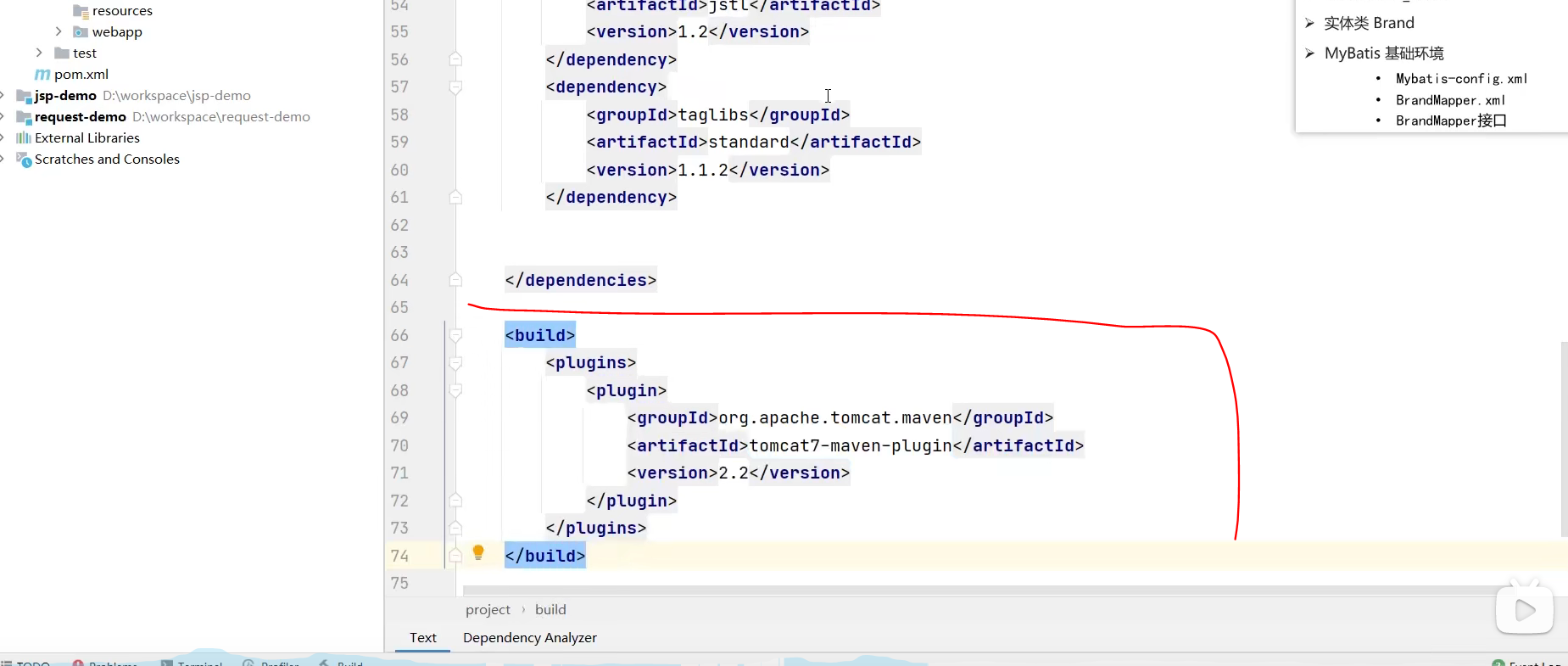Click version 1.1.2 on line 60
Viewport: 1568px width, 666px height.
703,170
